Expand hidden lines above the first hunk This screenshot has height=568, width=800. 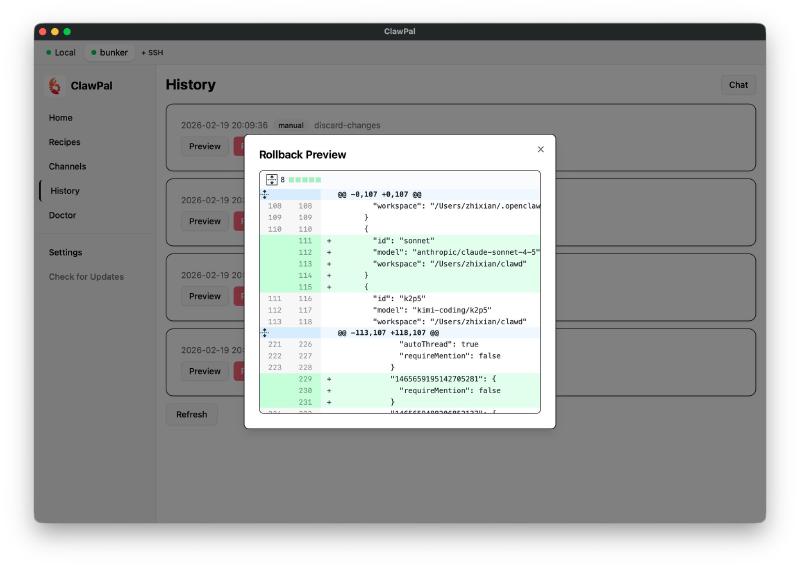(x=265, y=194)
